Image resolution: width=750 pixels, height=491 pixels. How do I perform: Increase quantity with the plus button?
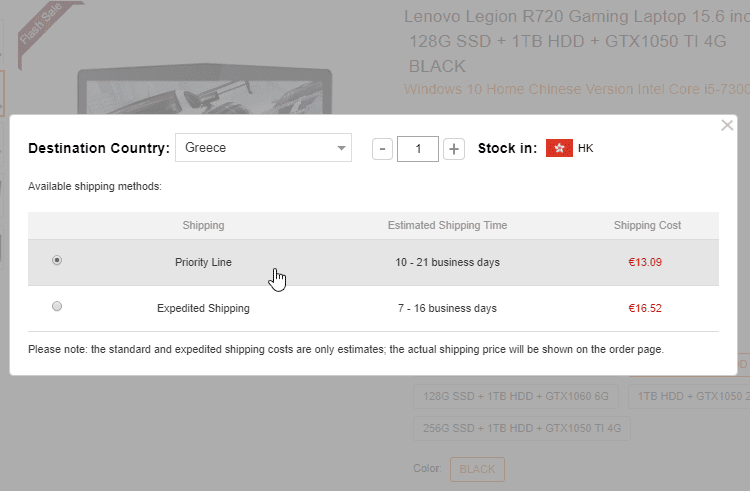pos(454,148)
